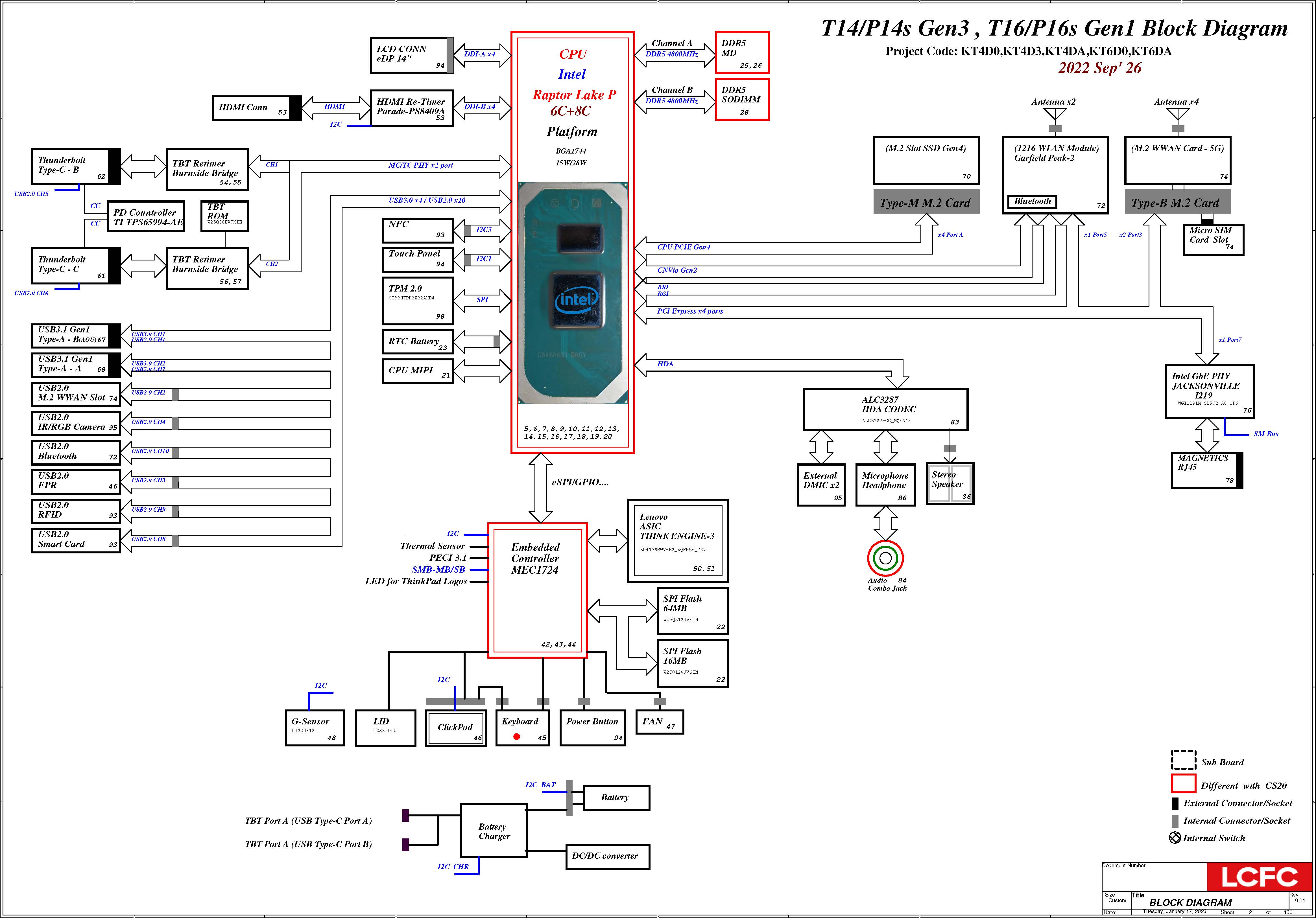1316x918 pixels.
Task: Select the ALC3287 HDA CODEC block
Action: click(x=885, y=409)
